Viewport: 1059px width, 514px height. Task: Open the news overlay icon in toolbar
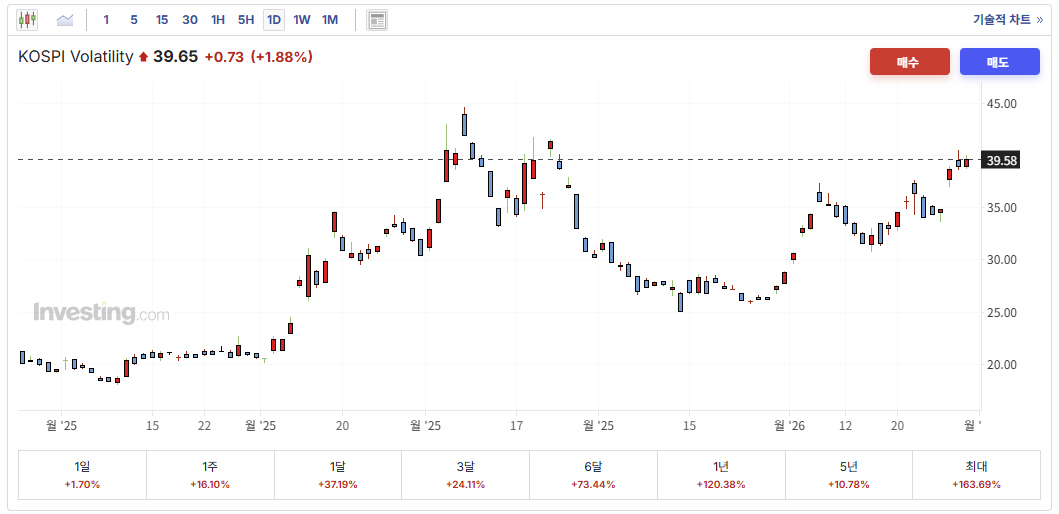[377, 20]
